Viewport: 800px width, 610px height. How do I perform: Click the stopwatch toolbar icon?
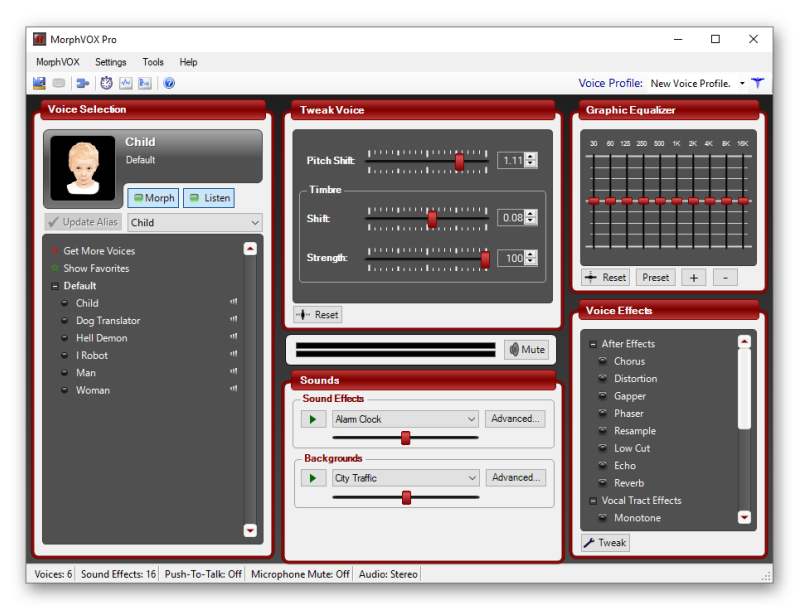click(x=106, y=83)
